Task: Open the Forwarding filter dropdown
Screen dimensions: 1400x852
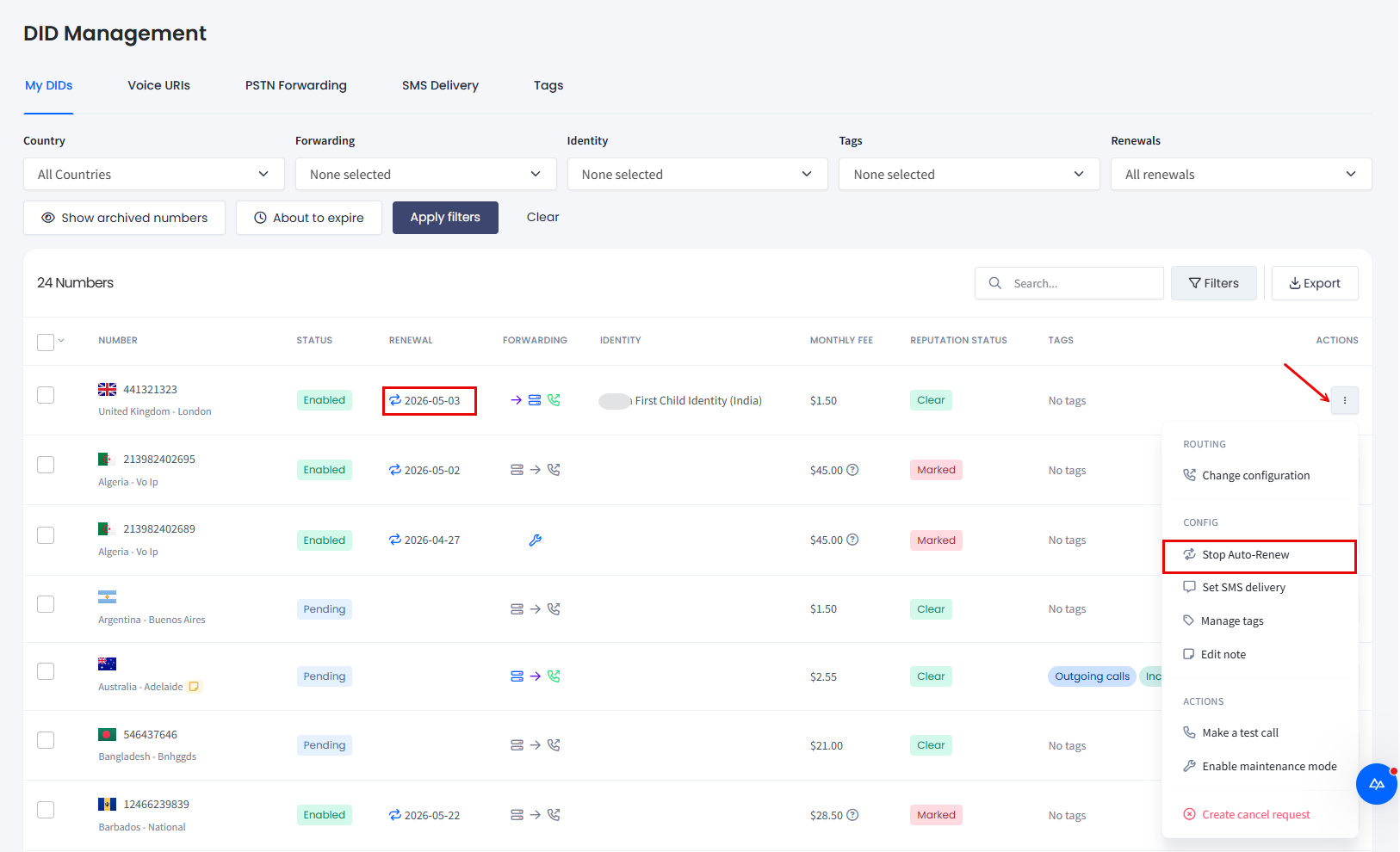Action: coord(425,174)
